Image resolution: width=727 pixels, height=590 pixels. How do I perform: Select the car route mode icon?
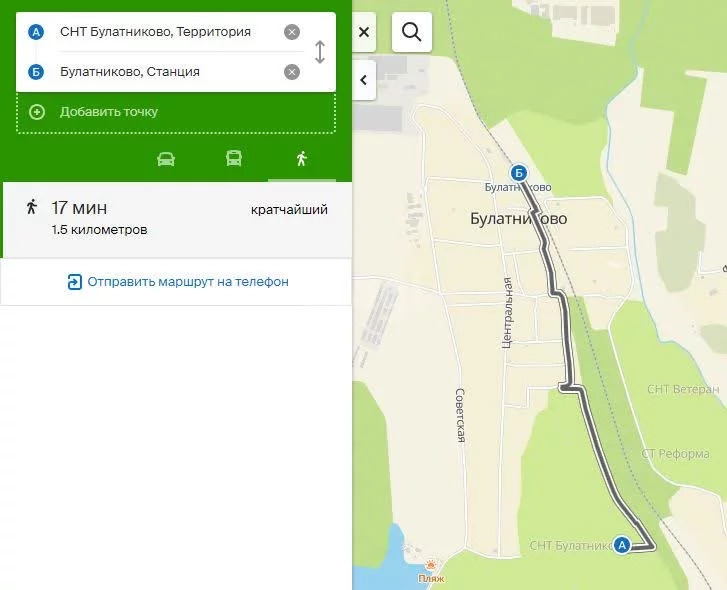pos(166,159)
